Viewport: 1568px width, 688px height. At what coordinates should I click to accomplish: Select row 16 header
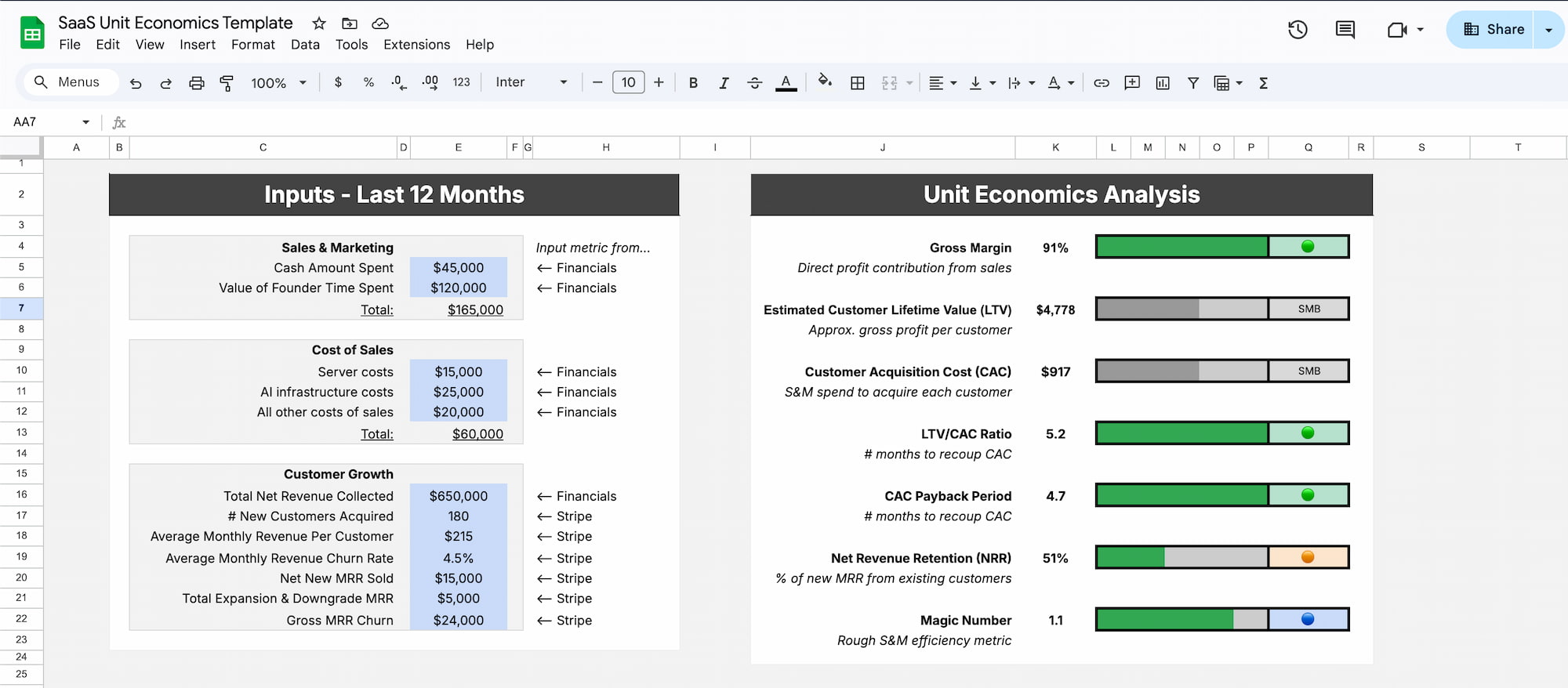tap(21, 494)
